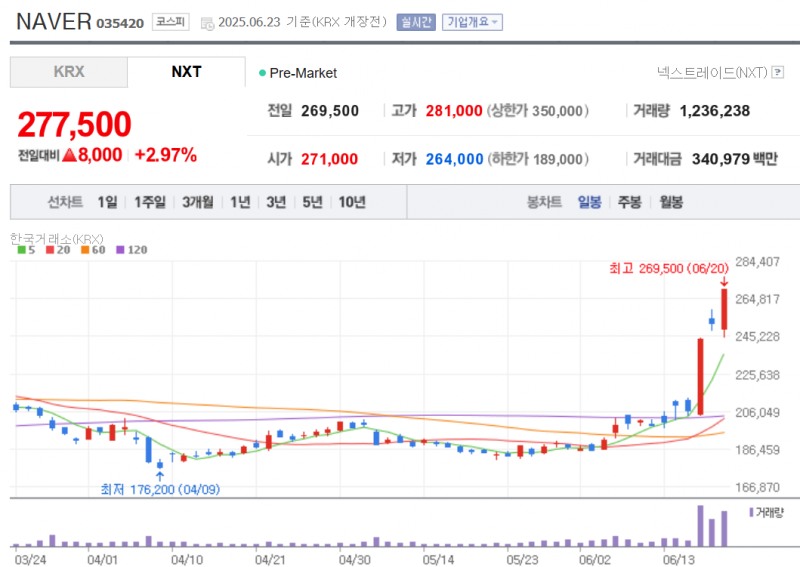This screenshot has height=567, width=800.
Task: Click the 코스피 market badge
Action: point(170,22)
